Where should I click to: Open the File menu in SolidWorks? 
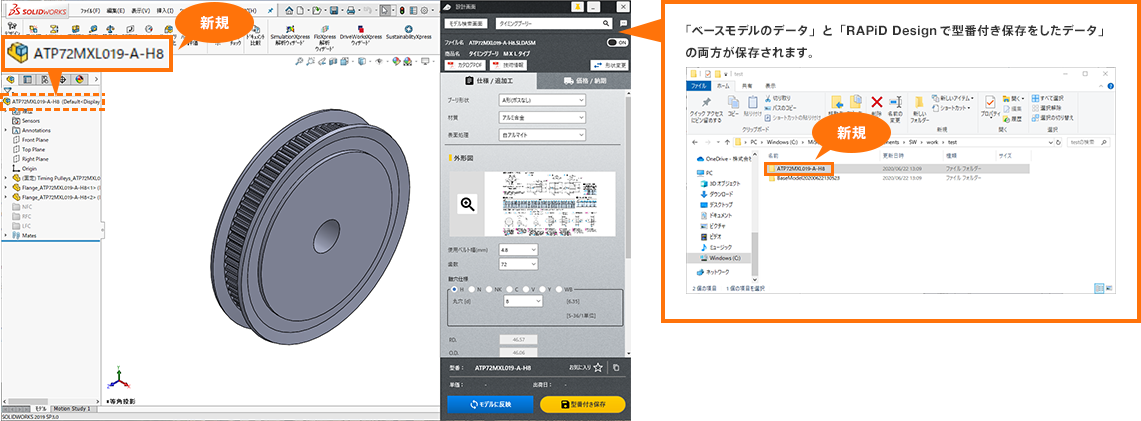click(x=90, y=12)
